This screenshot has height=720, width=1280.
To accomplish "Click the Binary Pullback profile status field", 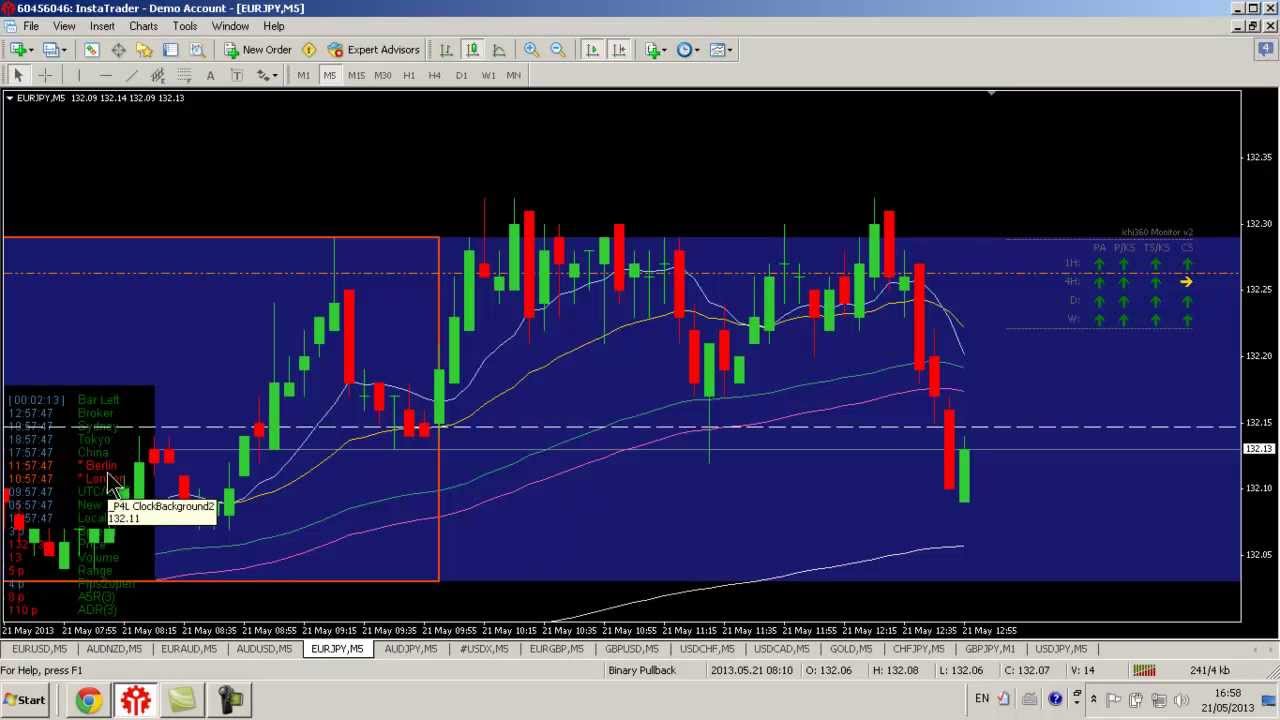I will coord(642,670).
